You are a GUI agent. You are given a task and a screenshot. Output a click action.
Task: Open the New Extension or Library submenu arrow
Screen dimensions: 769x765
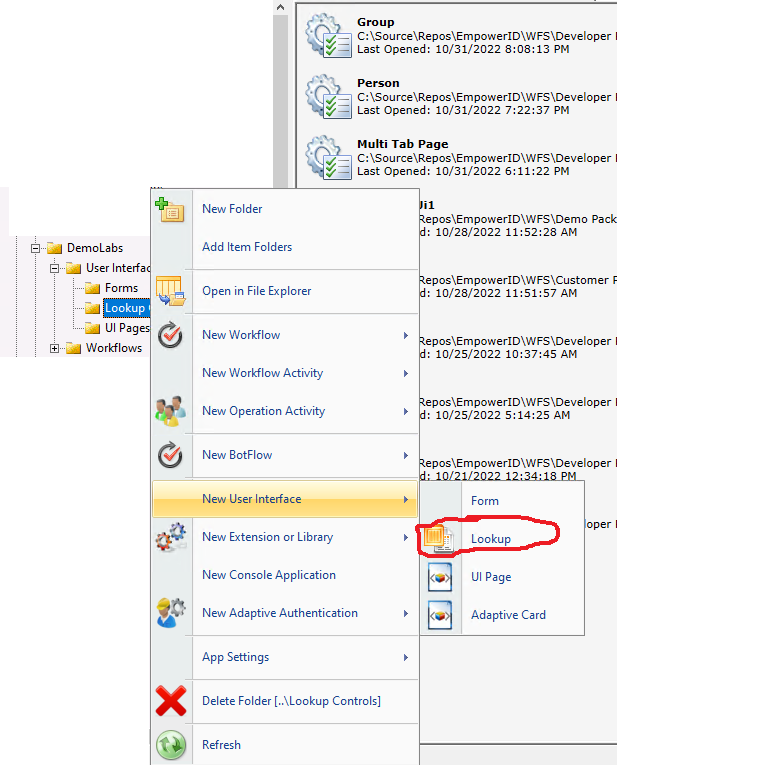pyautogui.click(x=406, y=537)
